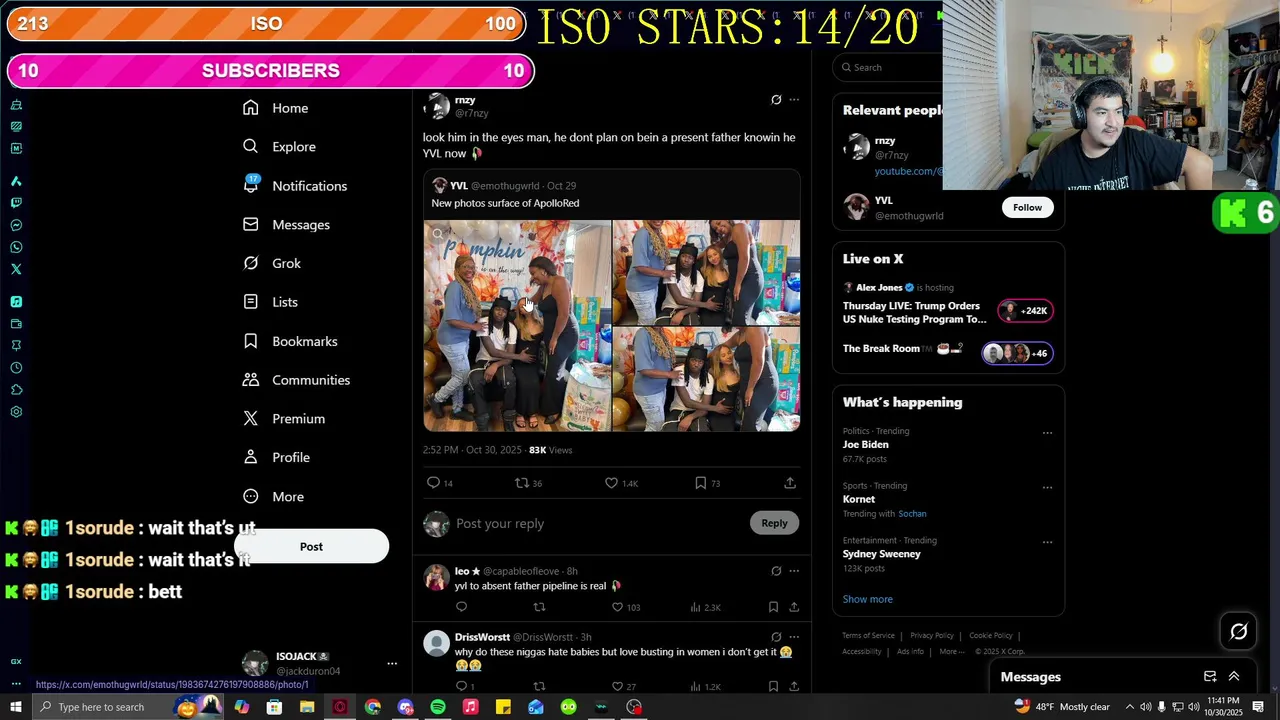Click the Post button
1280x720 pixels.
(x=311, y=546)
